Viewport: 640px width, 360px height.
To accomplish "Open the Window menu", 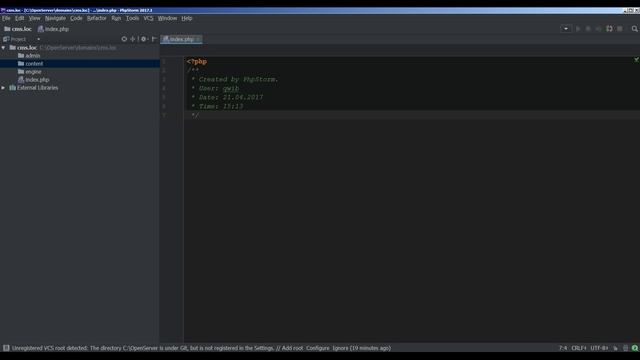I will click(167, 18).
